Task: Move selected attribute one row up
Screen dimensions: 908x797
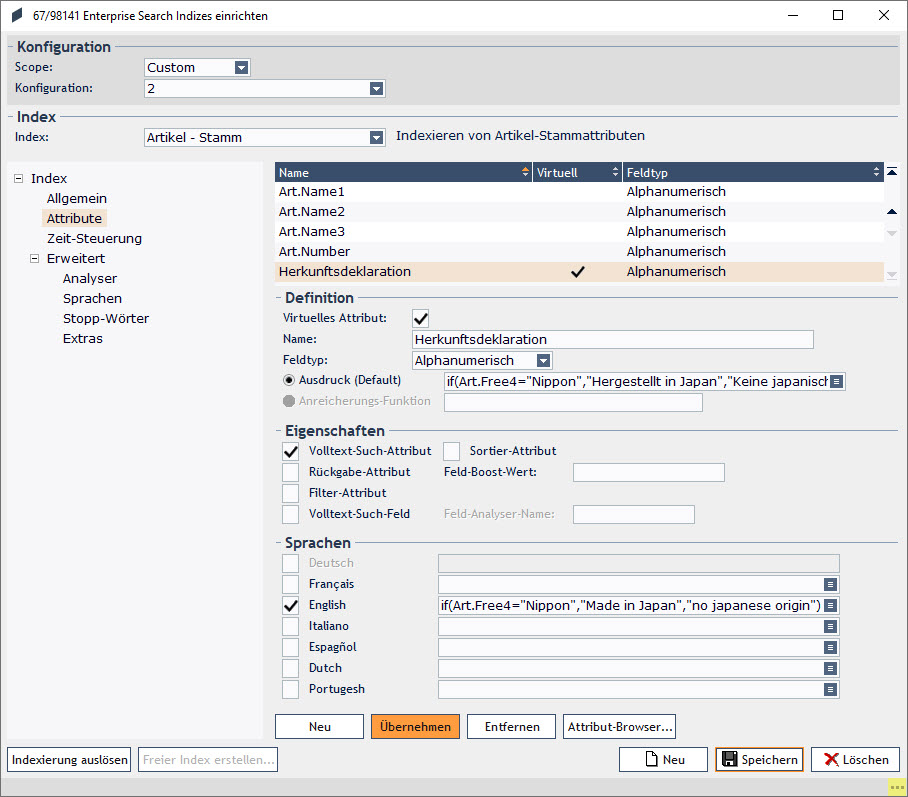Action: point(892,212)
